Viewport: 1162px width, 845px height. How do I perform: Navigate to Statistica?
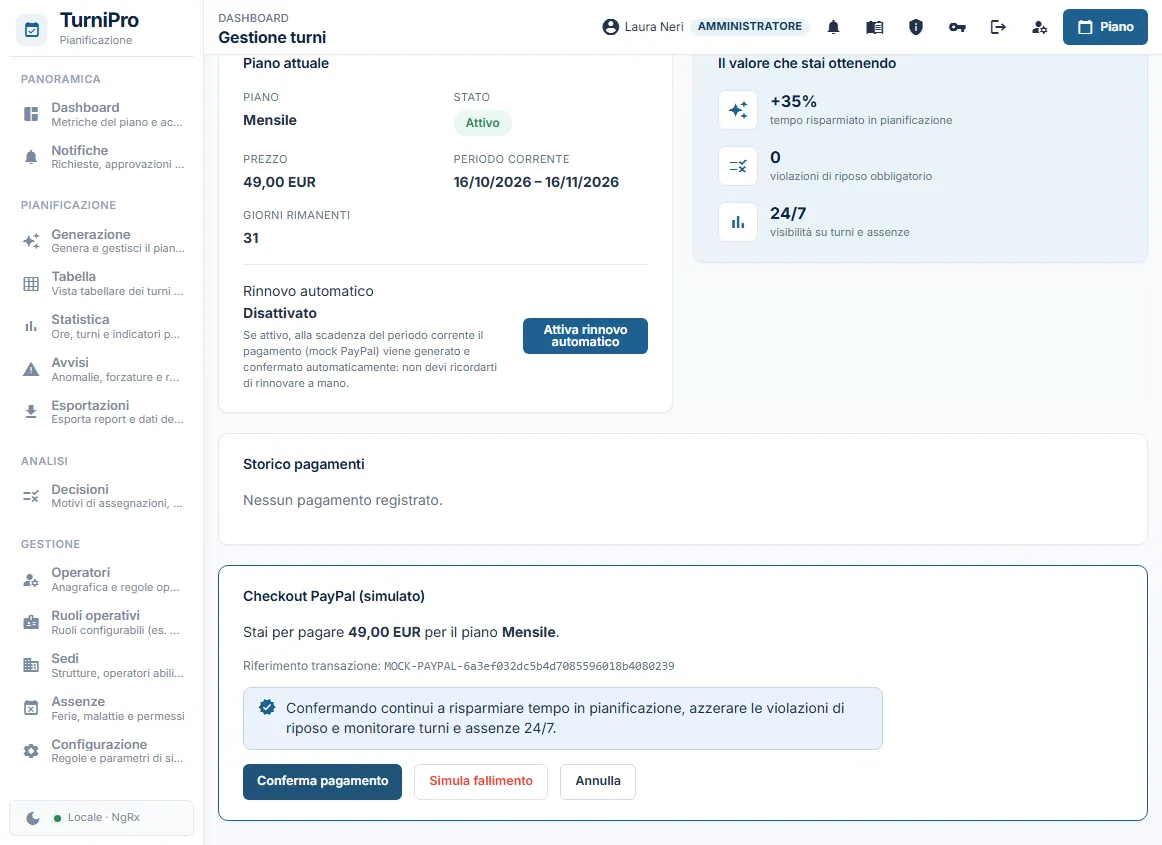[102, 326]
